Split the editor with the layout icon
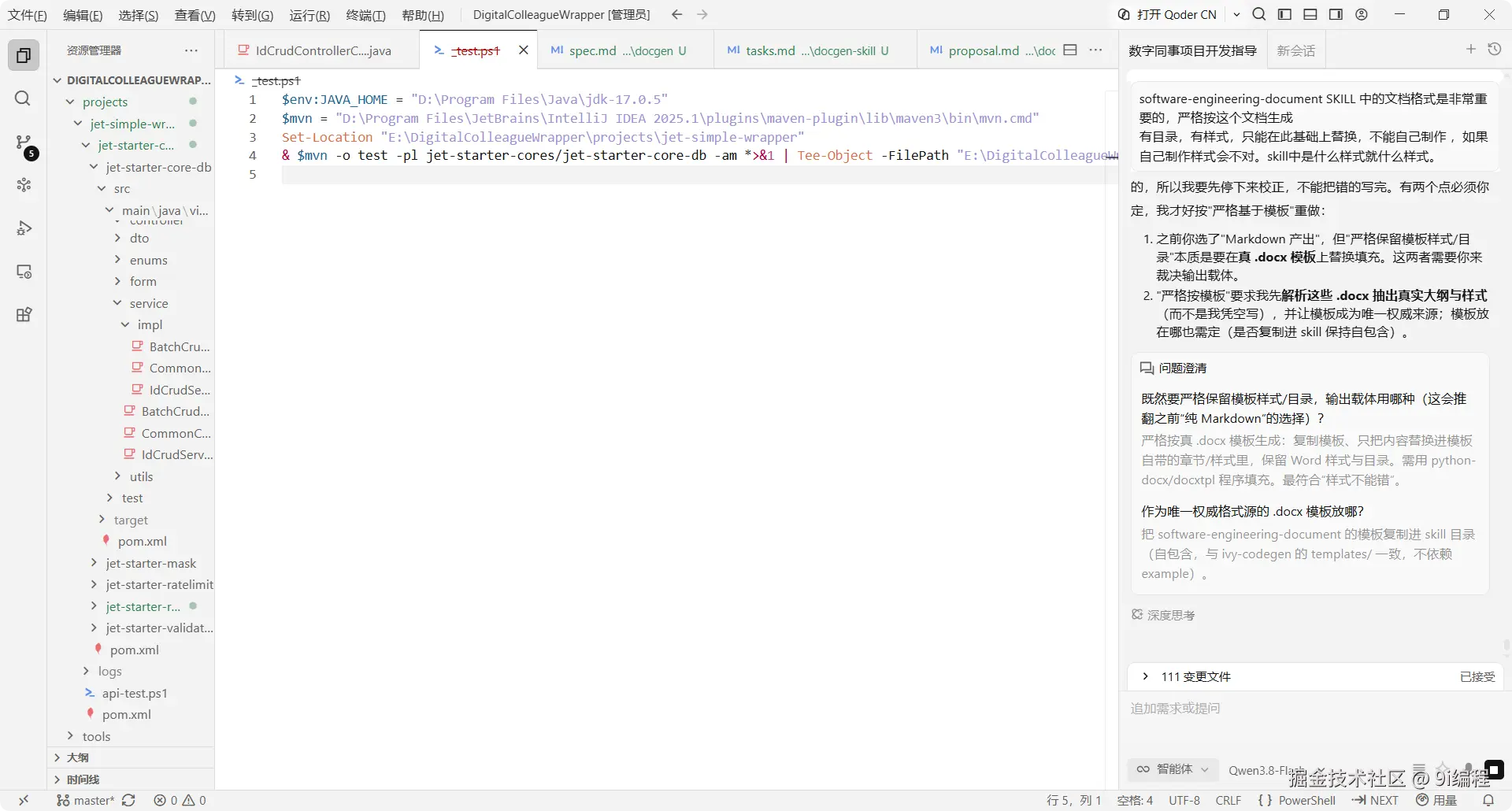 (x=1070, y=50)
